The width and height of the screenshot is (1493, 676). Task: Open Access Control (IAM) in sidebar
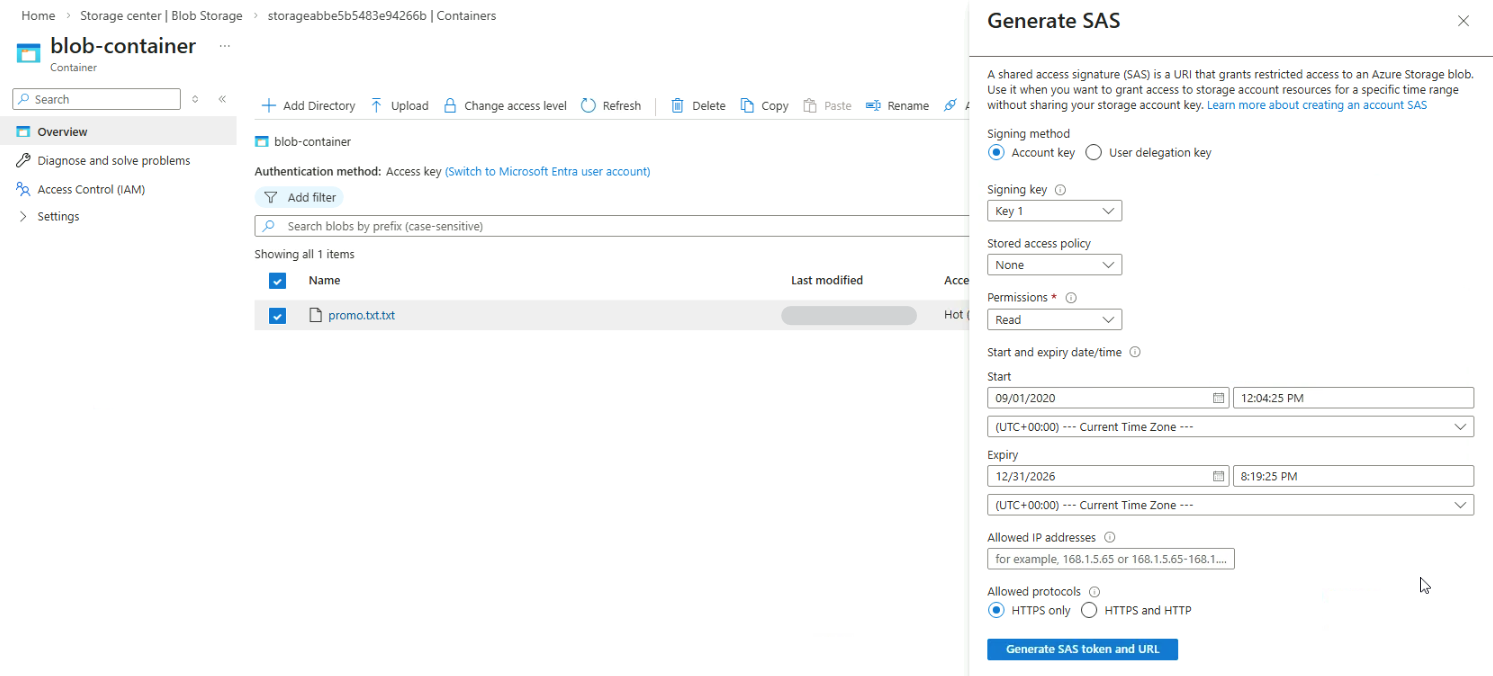point(91,189)
